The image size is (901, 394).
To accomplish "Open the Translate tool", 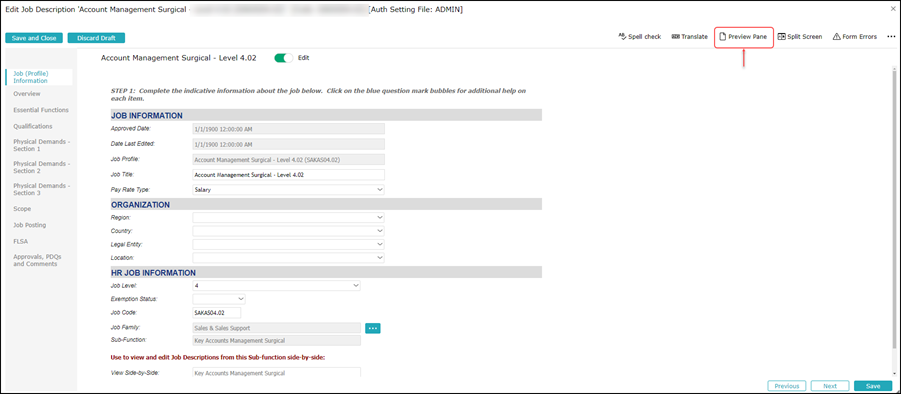I will coord(690,37).
